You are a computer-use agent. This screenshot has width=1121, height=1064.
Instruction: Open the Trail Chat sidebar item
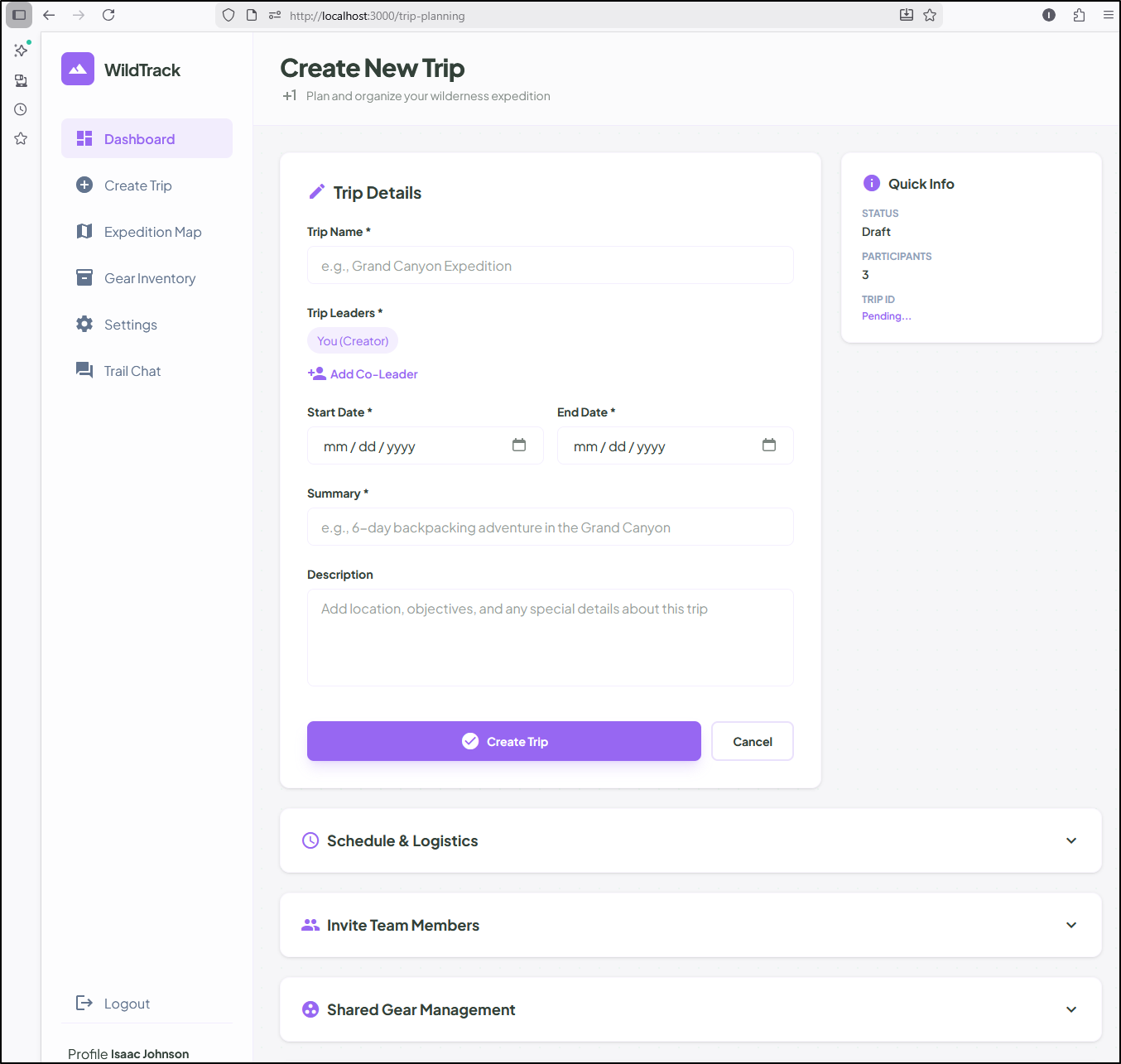point(132,371)
